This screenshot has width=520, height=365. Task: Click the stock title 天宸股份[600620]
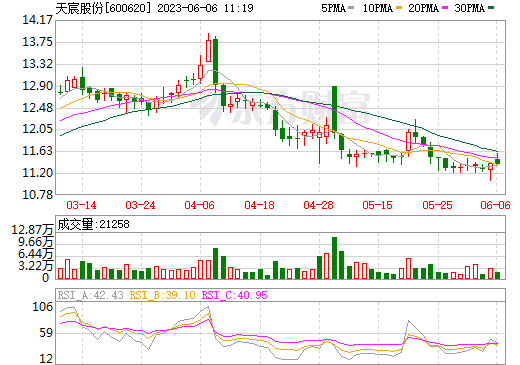click(103, 8)
